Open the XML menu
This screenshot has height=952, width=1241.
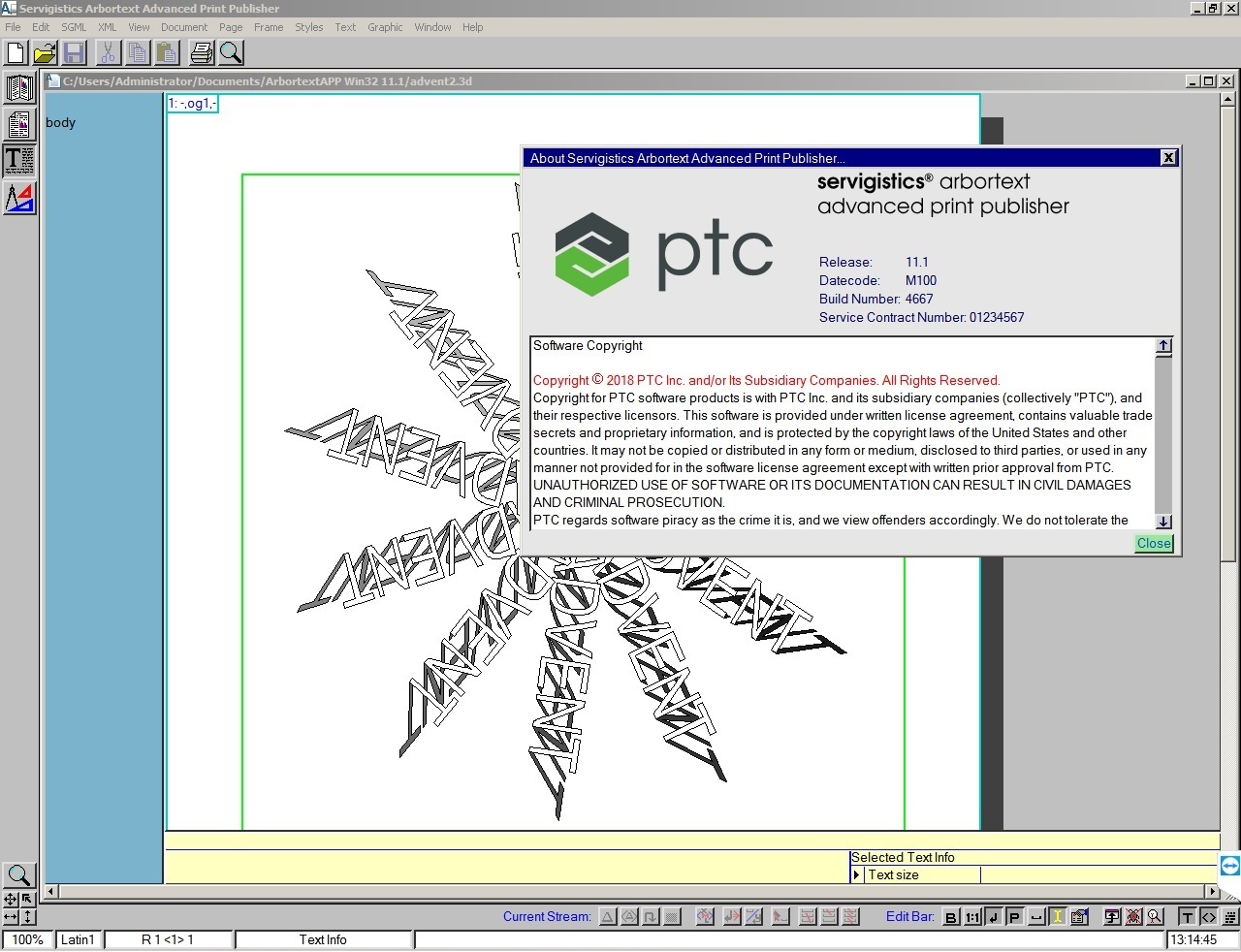(x=107, y=27)
